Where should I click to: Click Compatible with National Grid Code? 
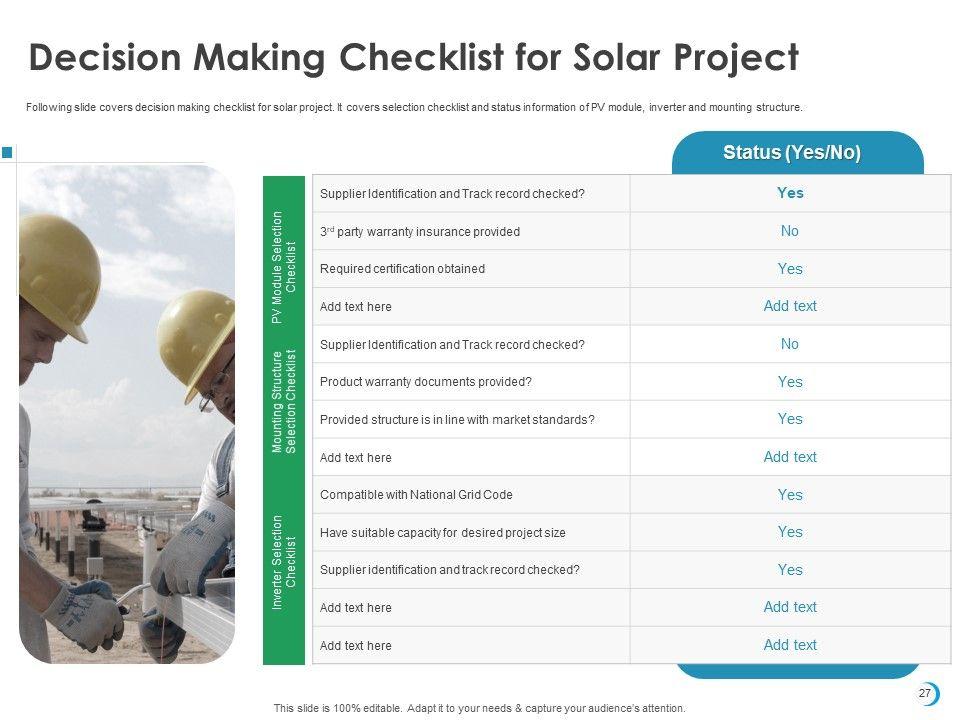pos(416,495)
